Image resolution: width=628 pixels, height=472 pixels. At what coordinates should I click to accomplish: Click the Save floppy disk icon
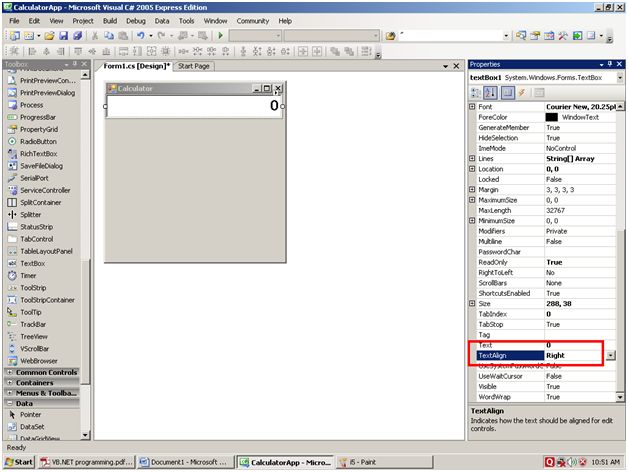[63, 36]
